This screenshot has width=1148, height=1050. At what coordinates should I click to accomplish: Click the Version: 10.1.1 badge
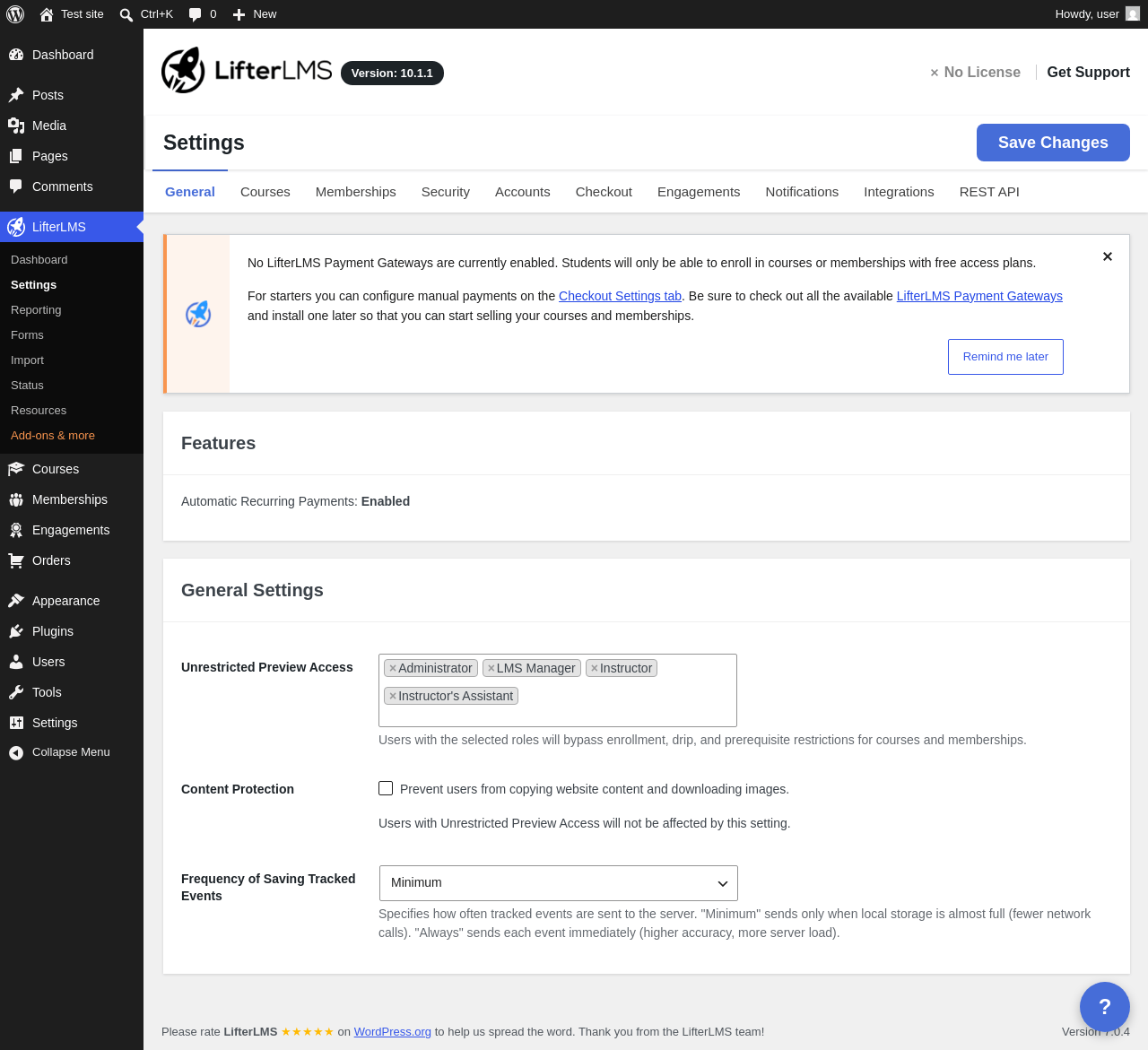click(x=392, y=73)
